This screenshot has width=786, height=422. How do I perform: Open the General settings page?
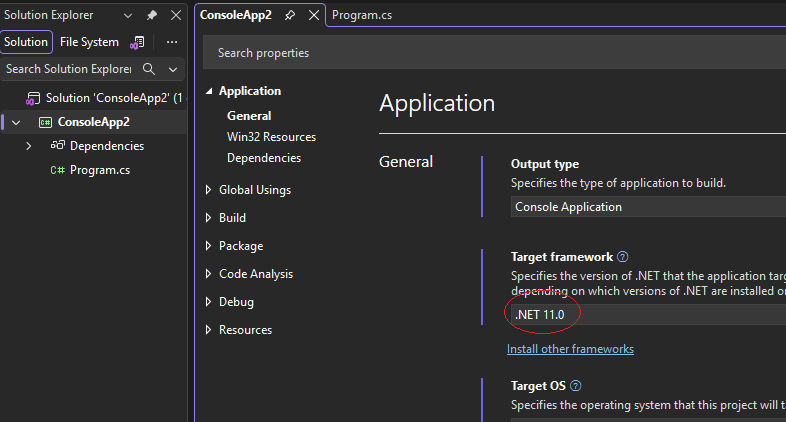249,116
